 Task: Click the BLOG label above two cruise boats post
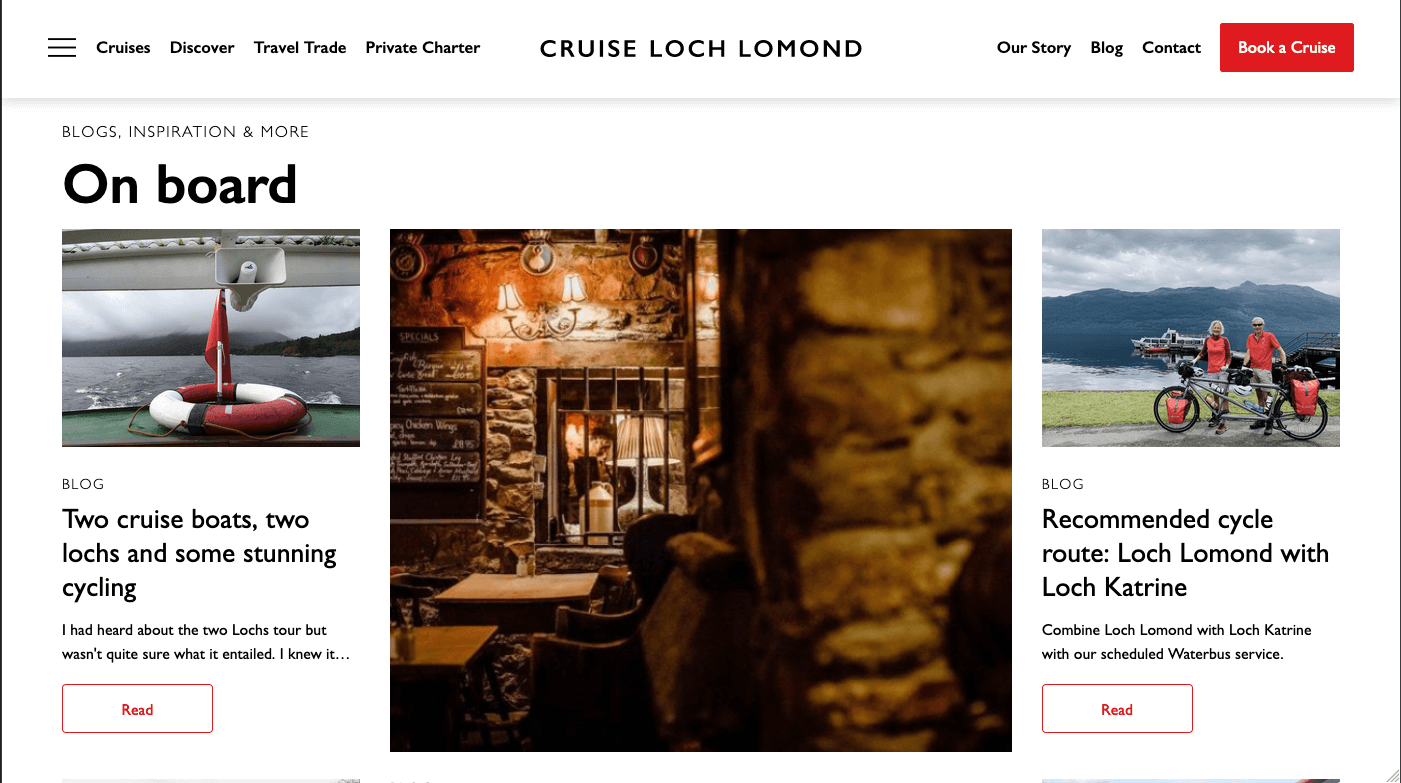coord(83,484)
